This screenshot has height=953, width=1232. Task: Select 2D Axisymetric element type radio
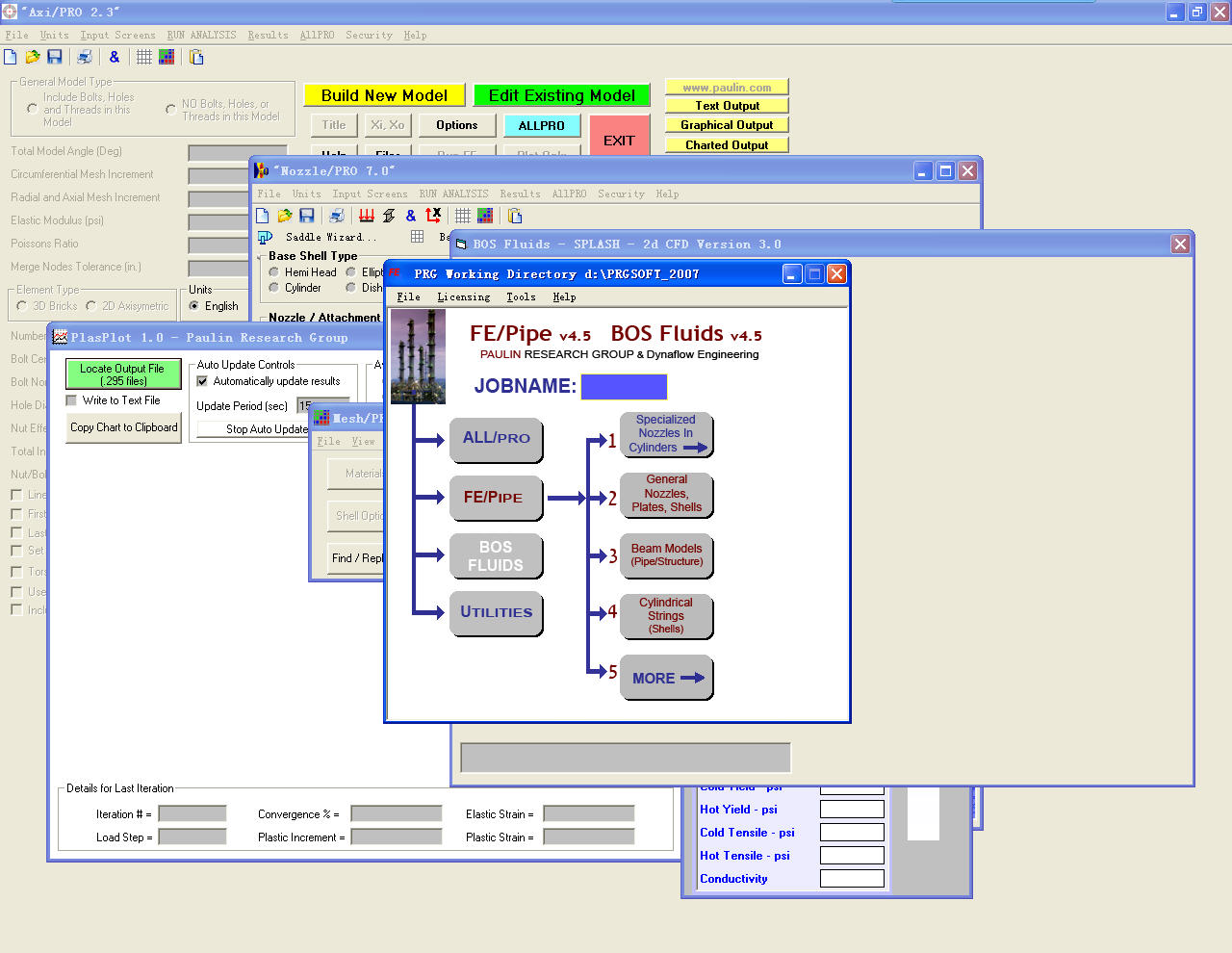(91, 306)
